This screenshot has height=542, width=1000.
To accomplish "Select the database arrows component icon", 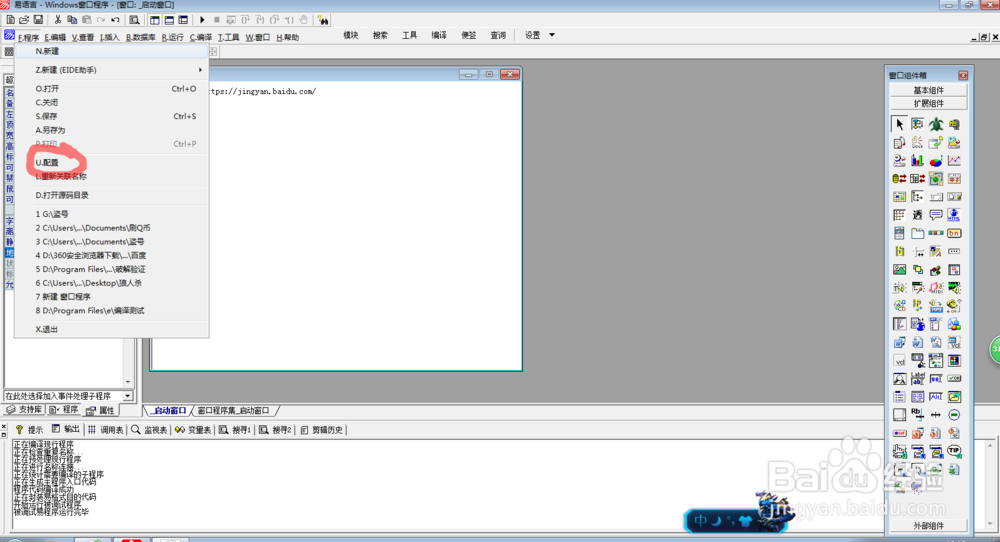I will coord(899,179).
